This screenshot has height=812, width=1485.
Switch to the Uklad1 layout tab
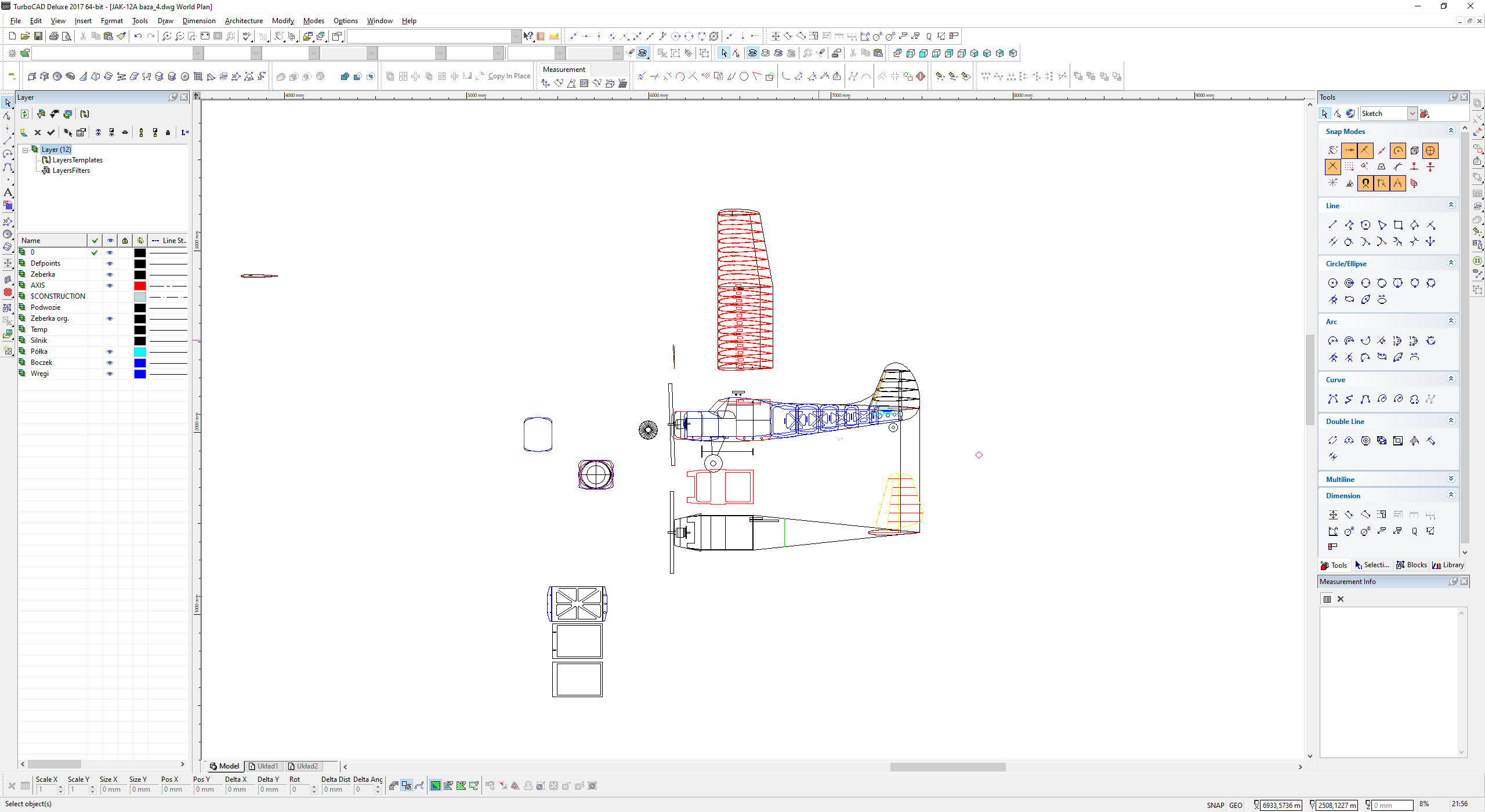[x=264, y=766]
